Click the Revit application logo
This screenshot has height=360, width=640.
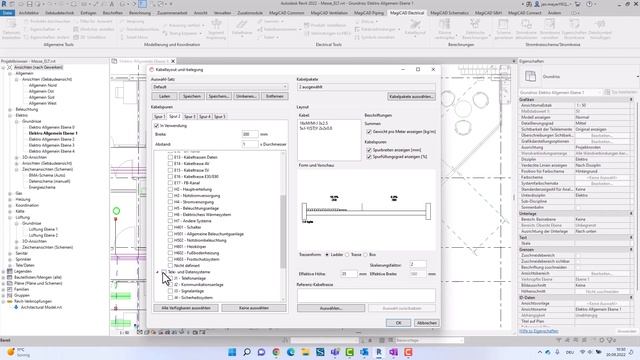pos(4,4)
